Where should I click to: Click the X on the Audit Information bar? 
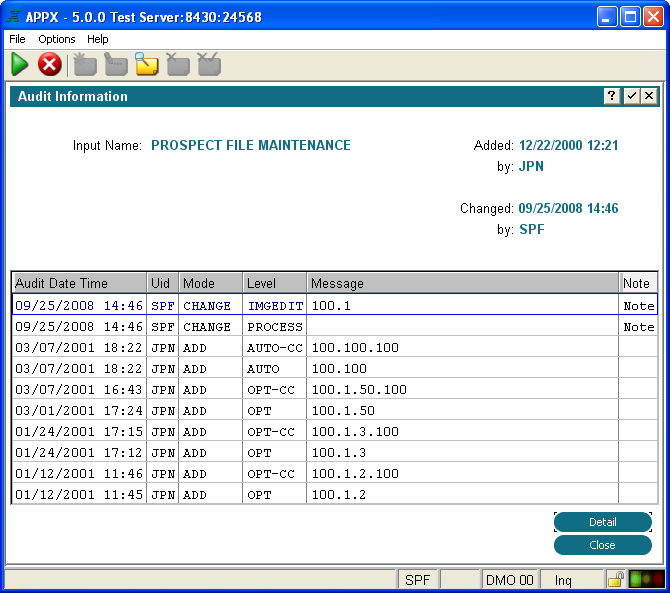coord(649,96)
